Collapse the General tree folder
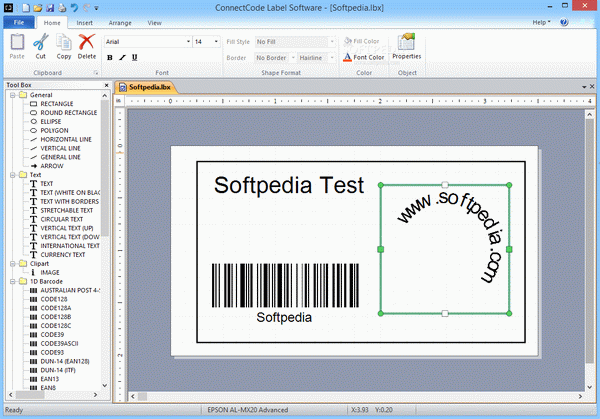Image resolution: width=600 pixels, height=419 pixels. click(13, 95)
